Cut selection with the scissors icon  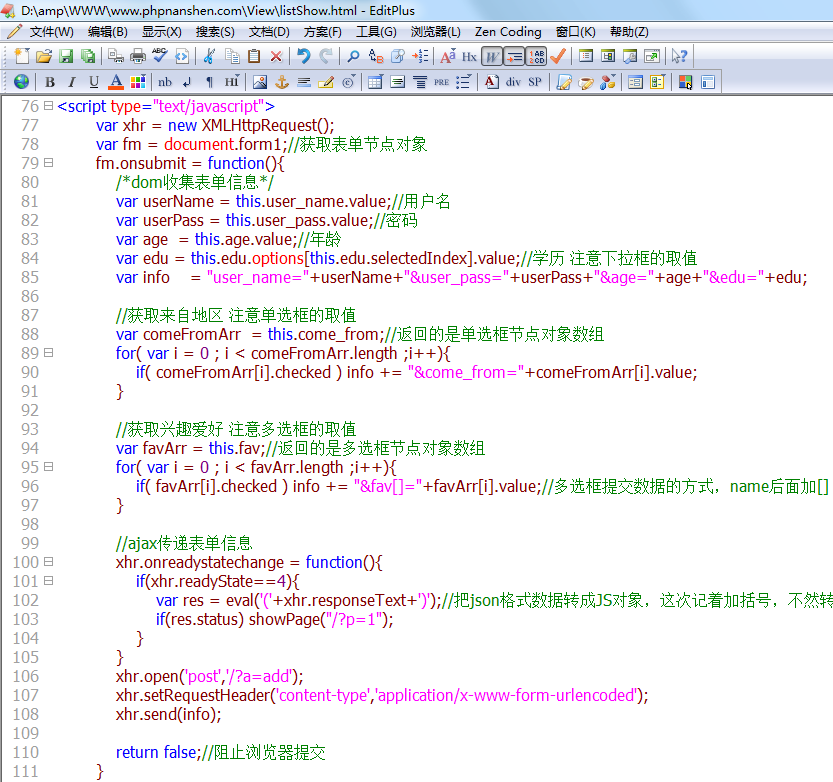tap(209, 56)
